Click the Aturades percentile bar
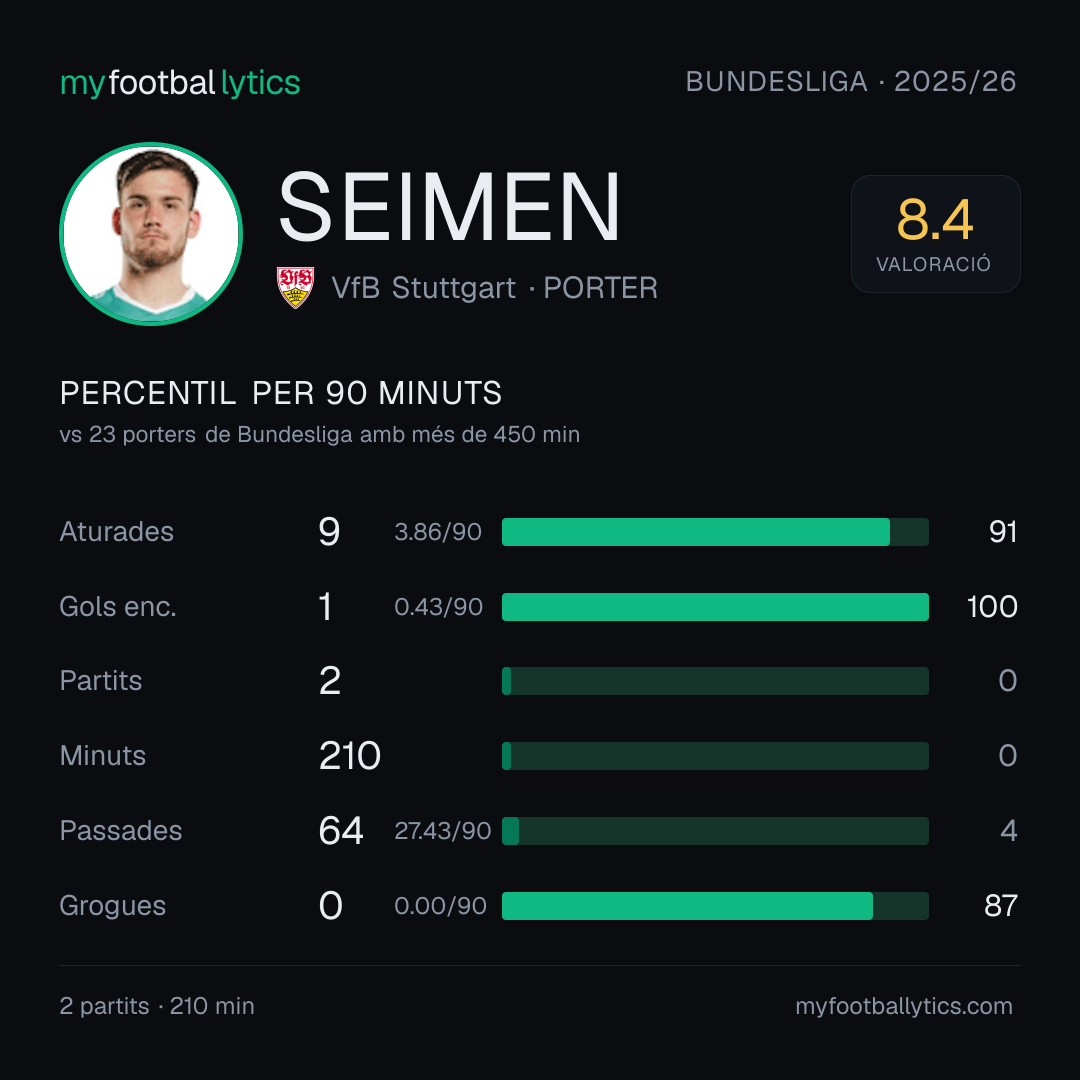Viewport: 1080px width, 1080px height. pyautogui.click(x=715, y=532)
